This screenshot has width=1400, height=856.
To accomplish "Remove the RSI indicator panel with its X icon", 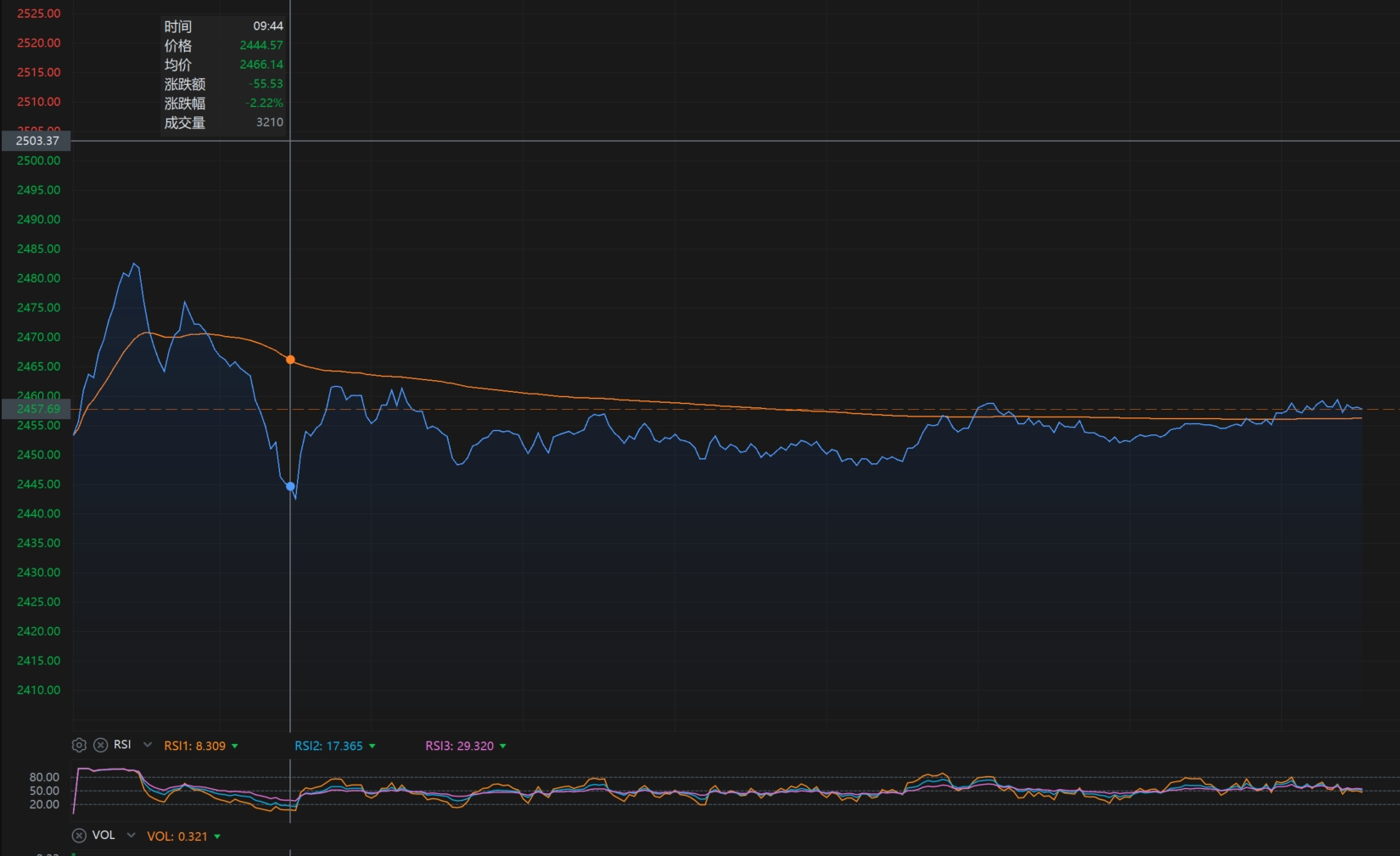I will click(x=100, y=745).
